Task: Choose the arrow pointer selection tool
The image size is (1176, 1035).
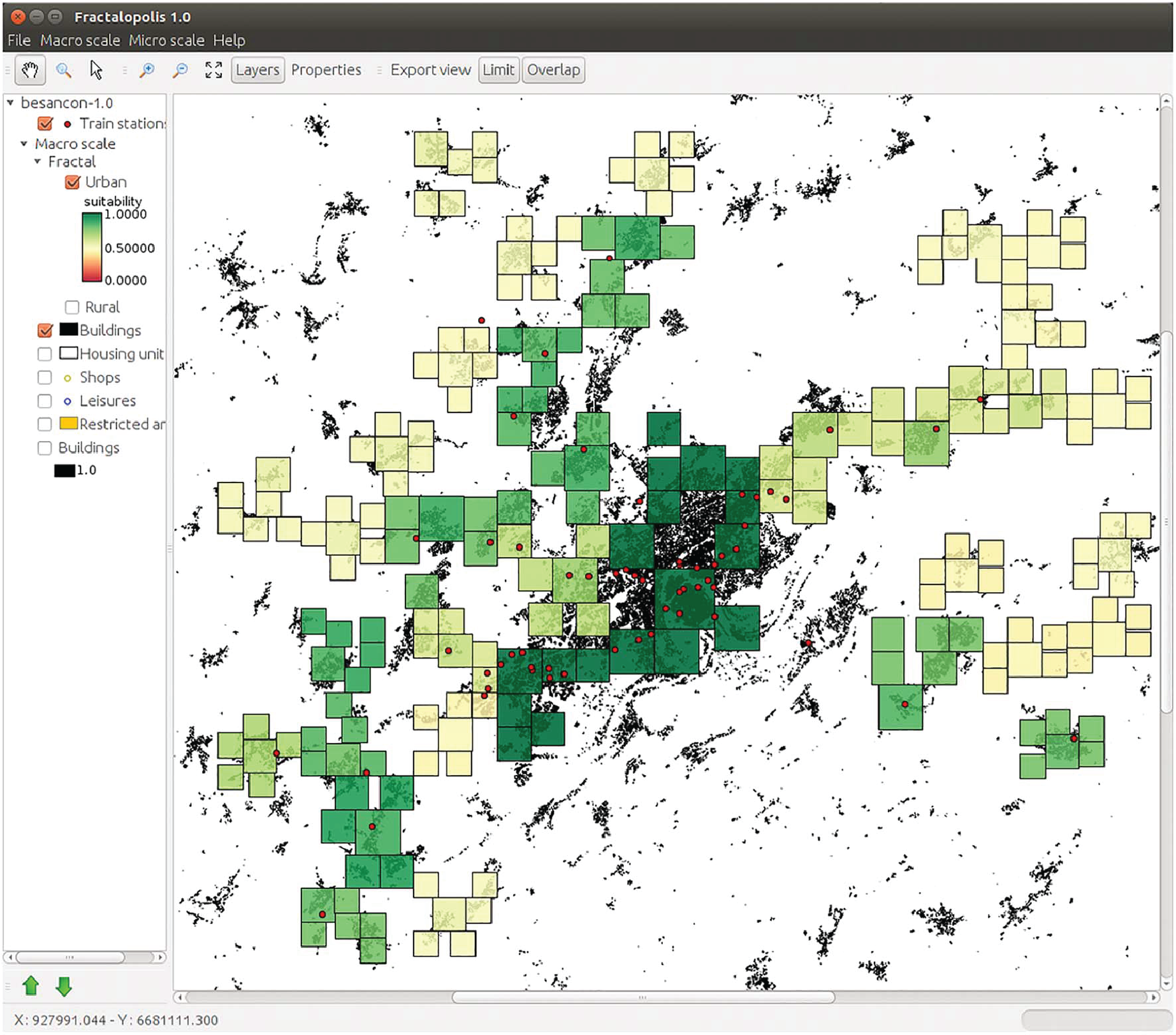Action: [96, 70]
